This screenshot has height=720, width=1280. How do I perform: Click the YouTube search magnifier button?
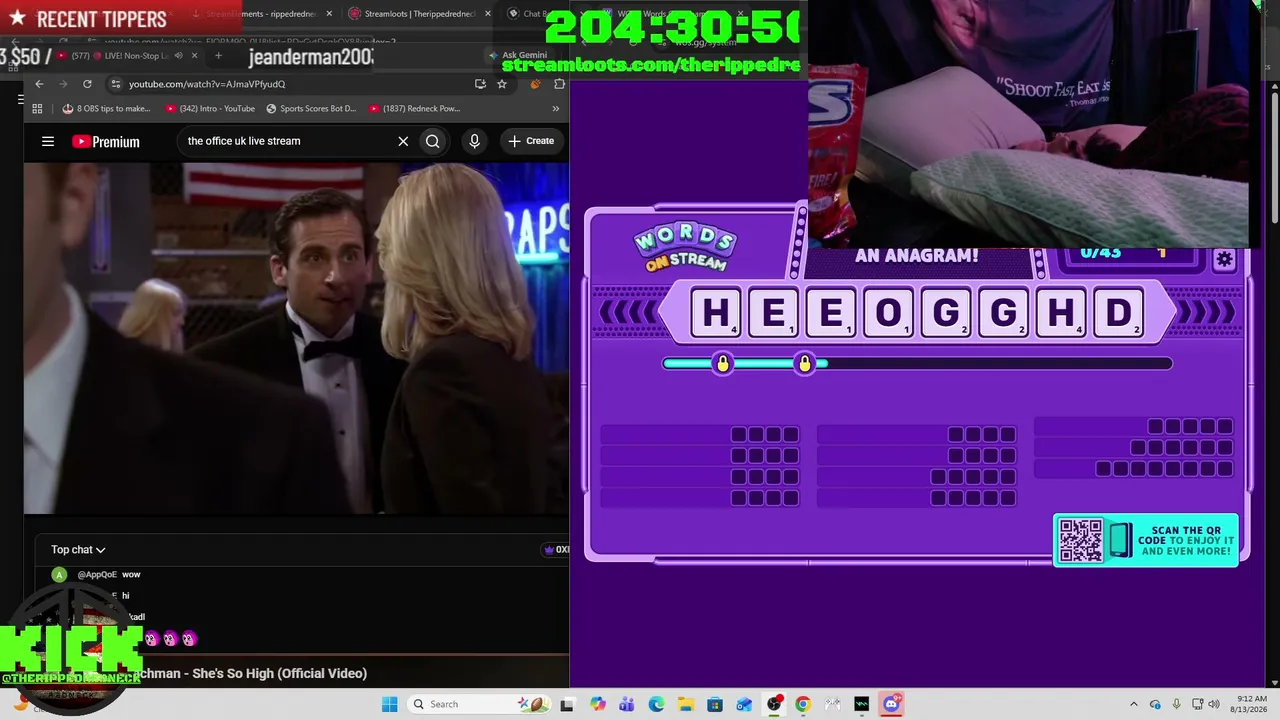click(x=432, y=141)
